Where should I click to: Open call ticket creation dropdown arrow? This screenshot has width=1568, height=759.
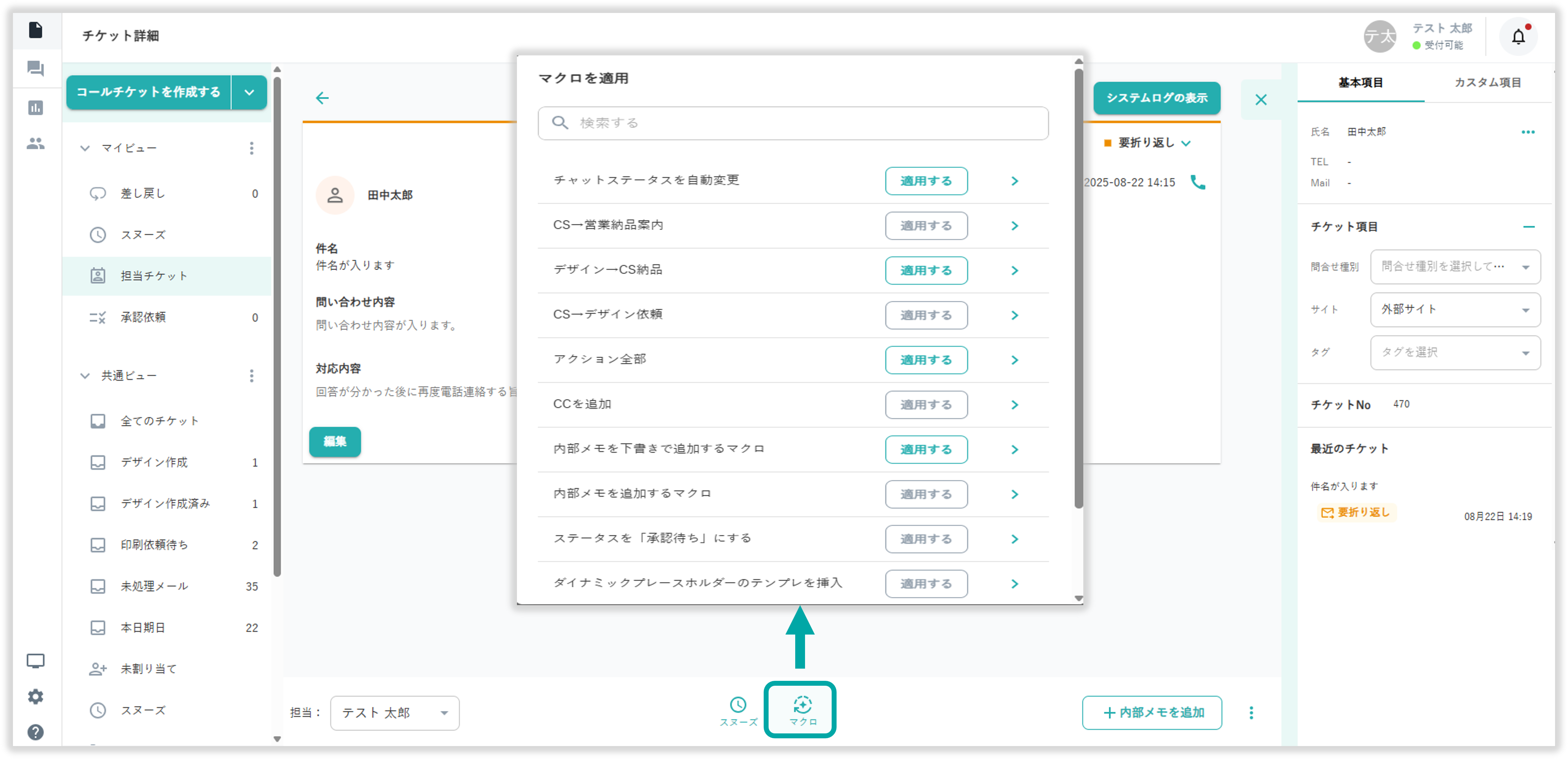pyautogui.click(x=250, y=93)
